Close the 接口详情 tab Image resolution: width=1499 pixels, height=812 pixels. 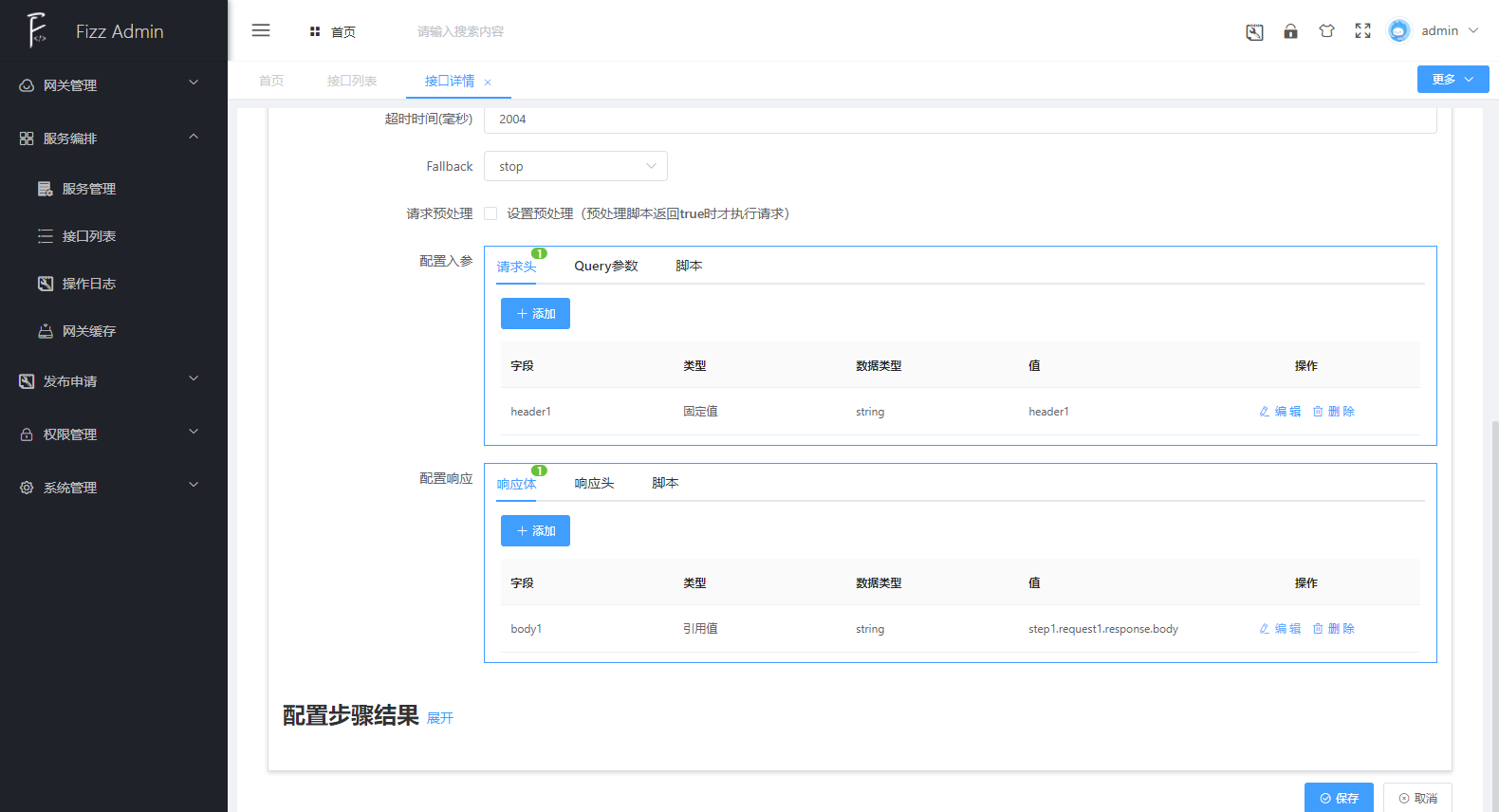(x=488, y=83)
